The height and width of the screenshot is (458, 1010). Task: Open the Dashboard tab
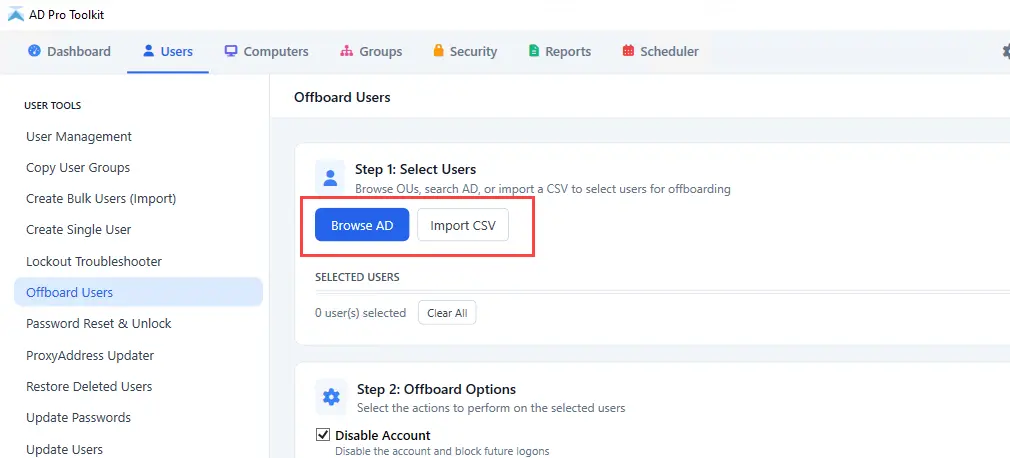click(69, 52)
